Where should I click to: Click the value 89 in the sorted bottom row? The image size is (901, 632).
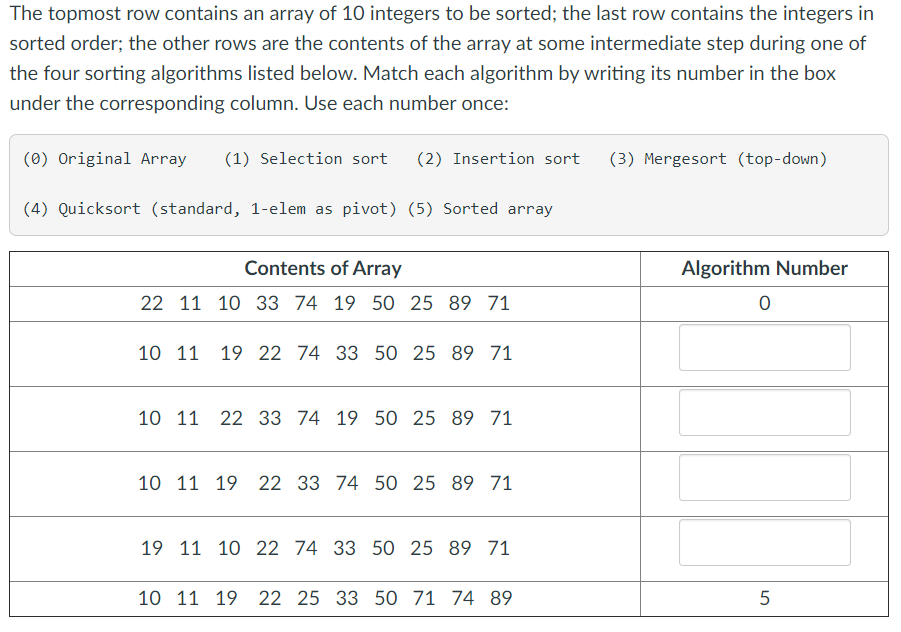click(501, 598)
